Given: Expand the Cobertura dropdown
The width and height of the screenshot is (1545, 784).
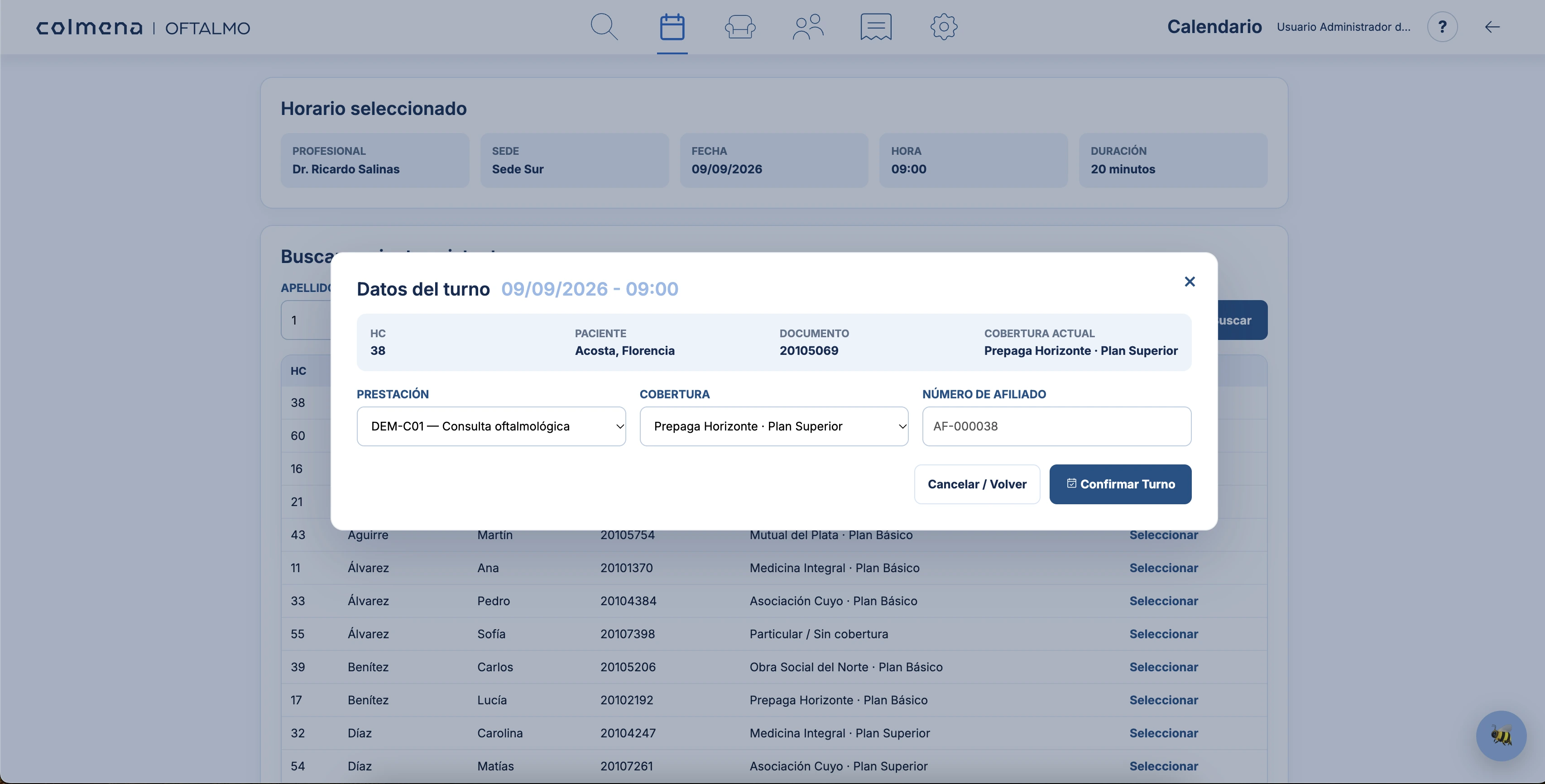Looking at the screenshot, I should click(x=774, y=426).
